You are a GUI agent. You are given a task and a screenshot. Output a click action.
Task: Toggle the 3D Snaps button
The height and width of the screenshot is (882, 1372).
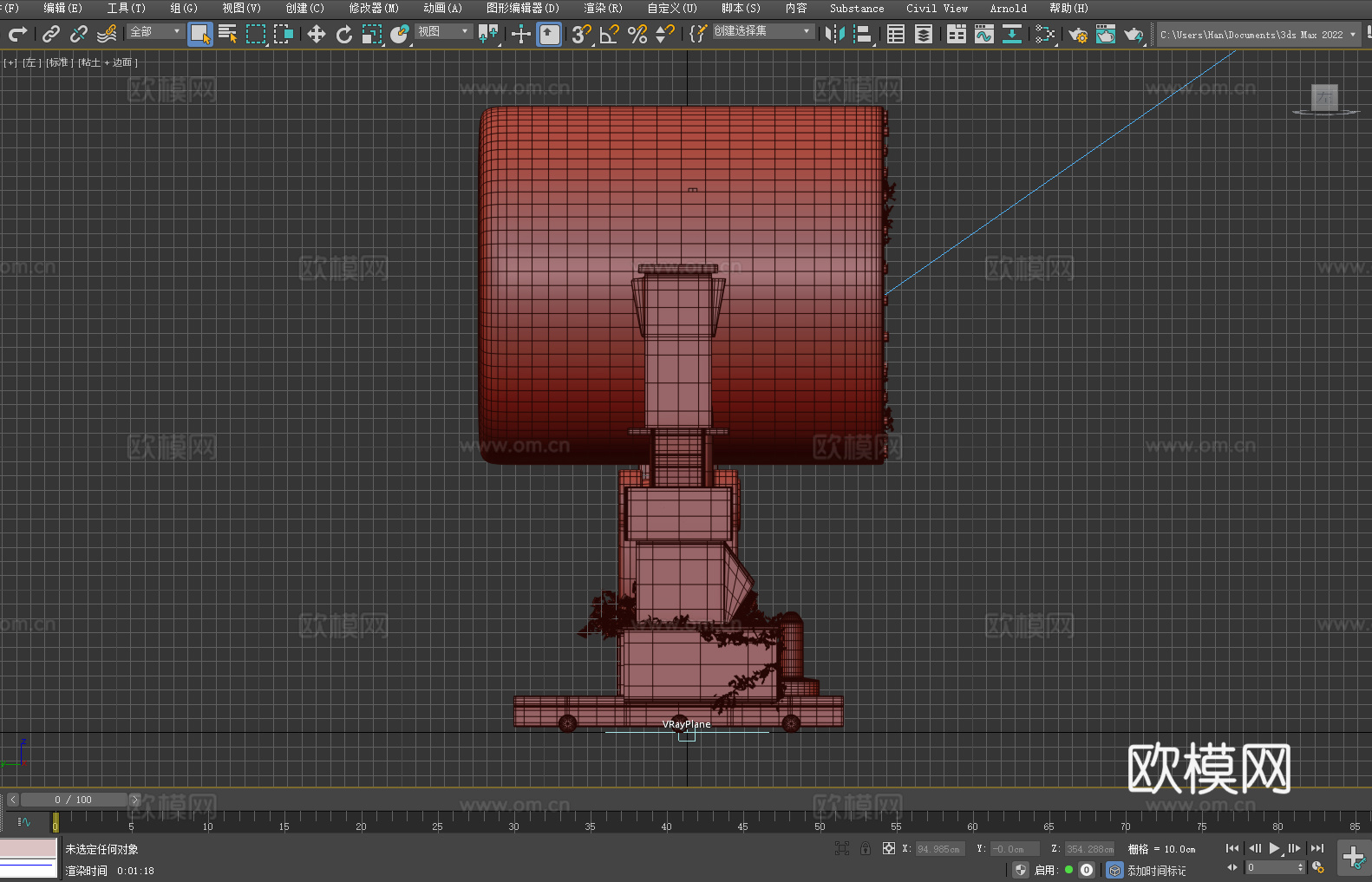click(x=581, y=34)
